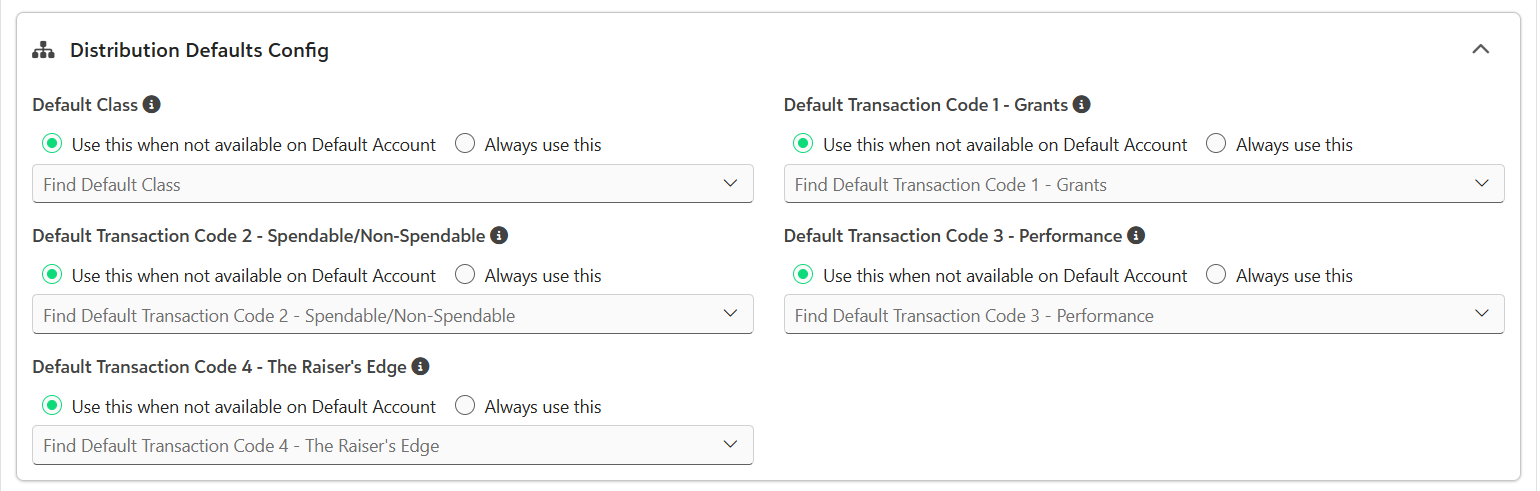This screenshot has width=1540, height=491.
Task: Click Find Default Transaction Code 4 Raiser's Edge field
Action: 393,446
